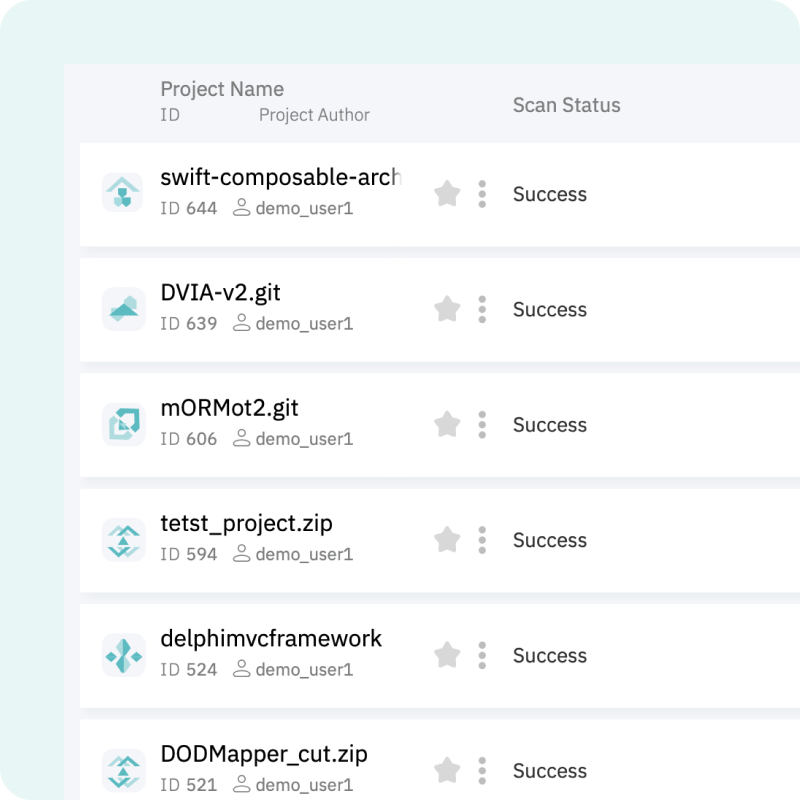Mark mORMot2.git as favorite with star

coord(447,424)
